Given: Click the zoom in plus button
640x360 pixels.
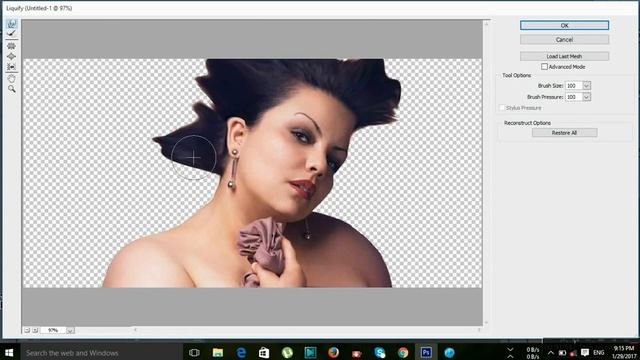Looking at the screenshot, I should click(x=35, y=330).
